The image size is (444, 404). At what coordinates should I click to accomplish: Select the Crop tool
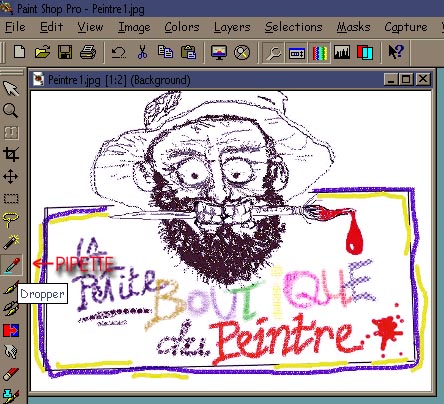pyautogui.click(x=11, y=154)
